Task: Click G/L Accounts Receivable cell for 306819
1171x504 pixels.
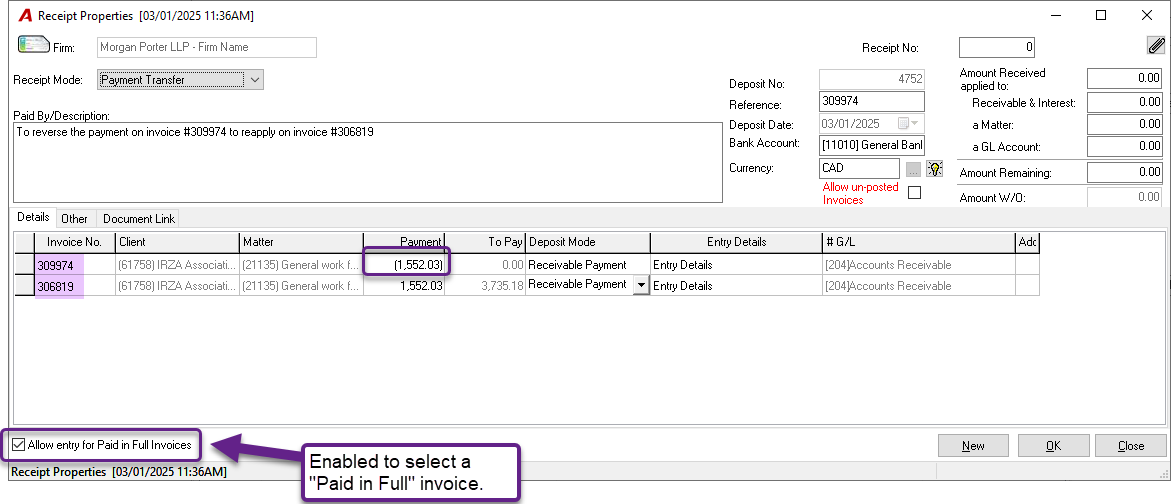Action: 919,286
